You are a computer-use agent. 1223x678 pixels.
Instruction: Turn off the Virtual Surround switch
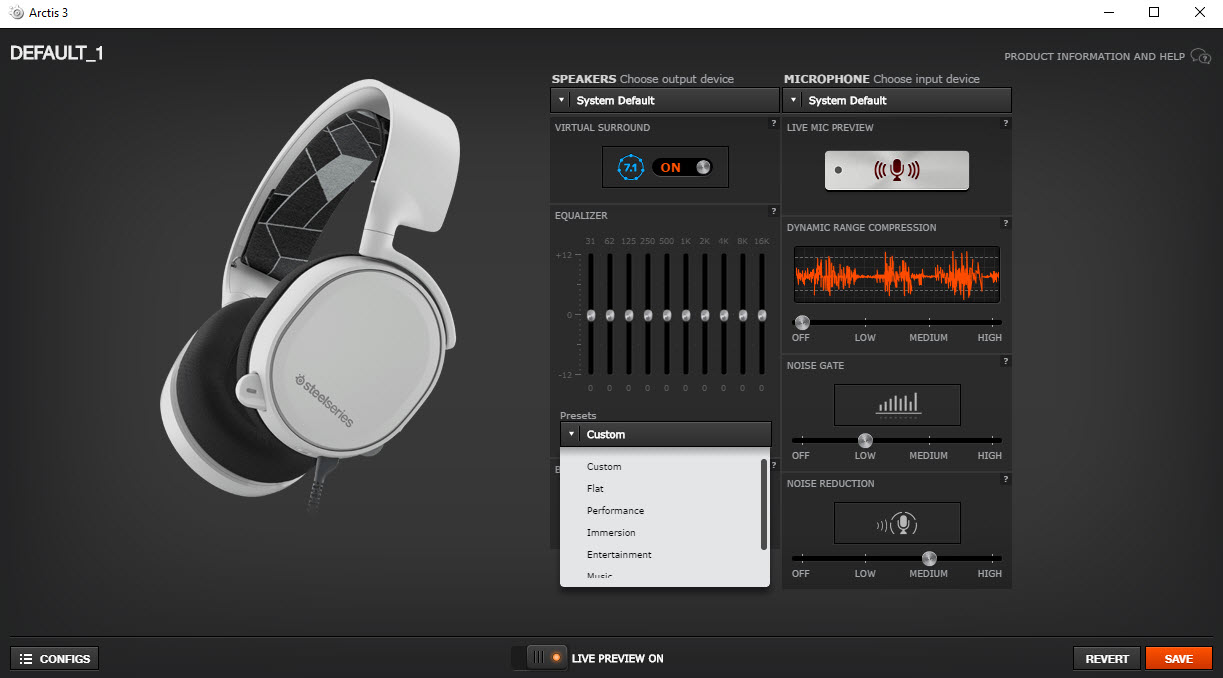[682, 167]
